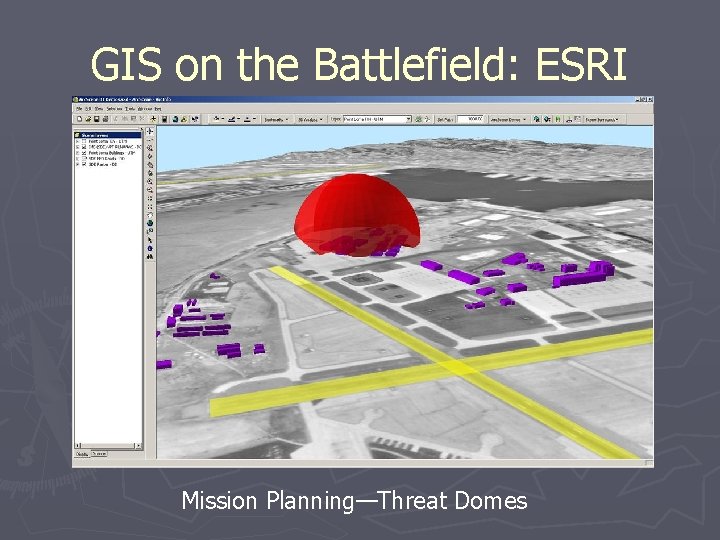The width and height of the screenshot is (720, 540).
Task: Click the New document icon
Action: click(x=79, y=119)
